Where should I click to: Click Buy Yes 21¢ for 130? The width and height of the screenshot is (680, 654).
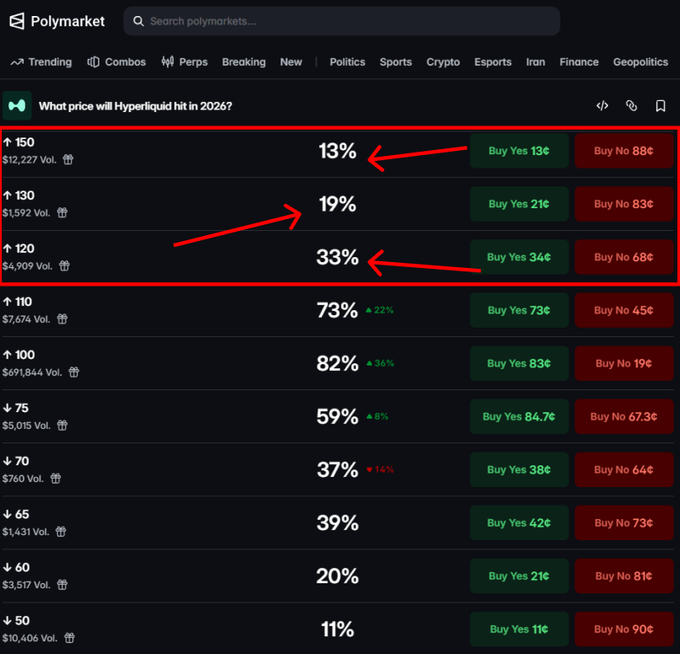(x=519, y=204)
